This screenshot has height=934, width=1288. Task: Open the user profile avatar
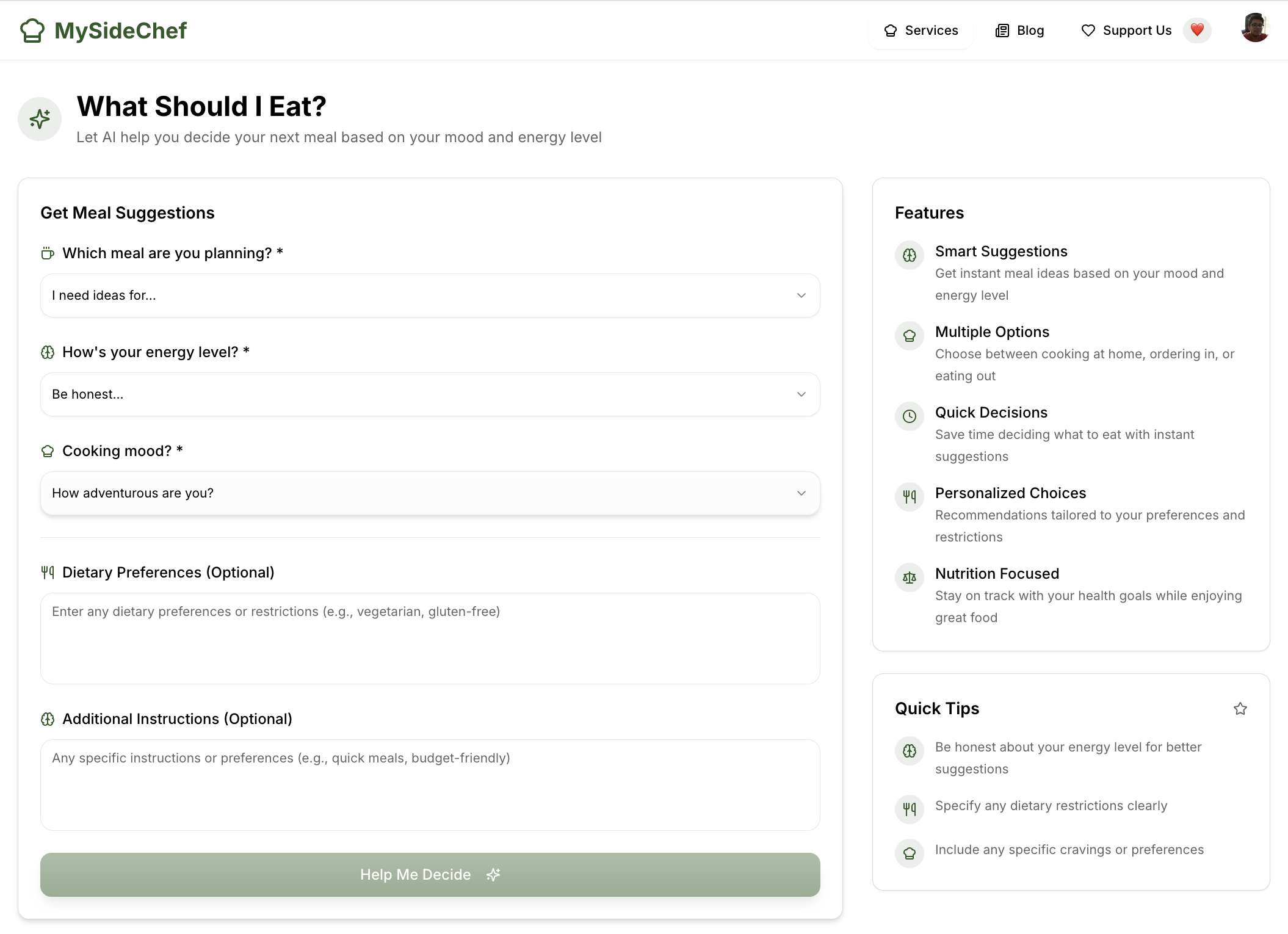click(x=1254, y=28)
